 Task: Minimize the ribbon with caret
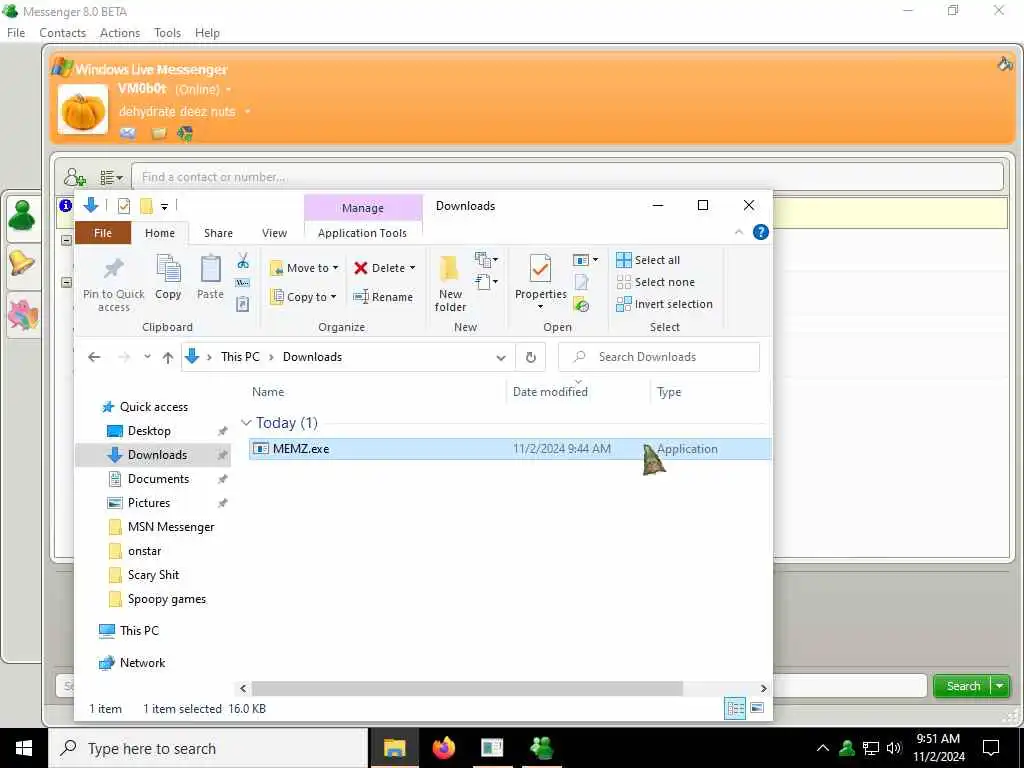739,232
